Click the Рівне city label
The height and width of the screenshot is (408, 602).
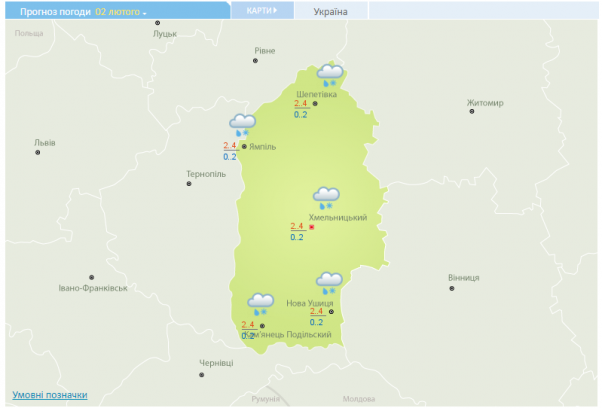[265, 50]
